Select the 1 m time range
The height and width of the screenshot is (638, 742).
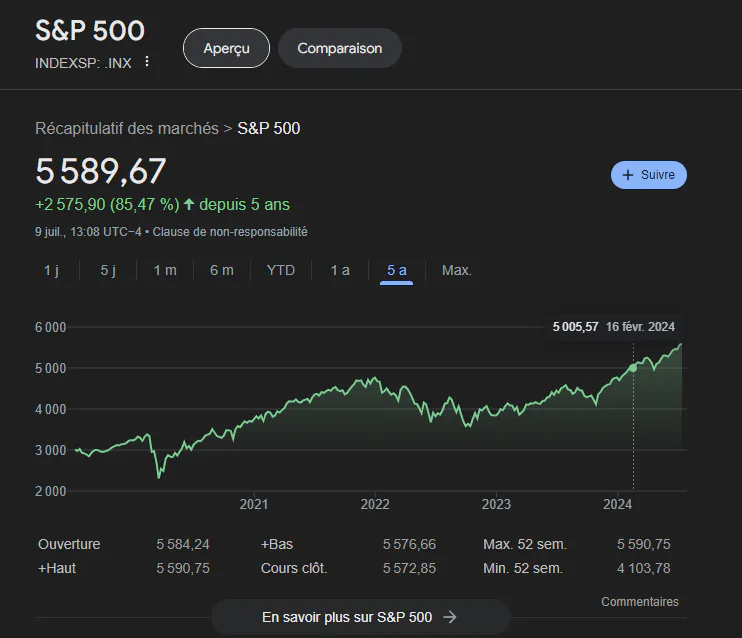point(165,270)
